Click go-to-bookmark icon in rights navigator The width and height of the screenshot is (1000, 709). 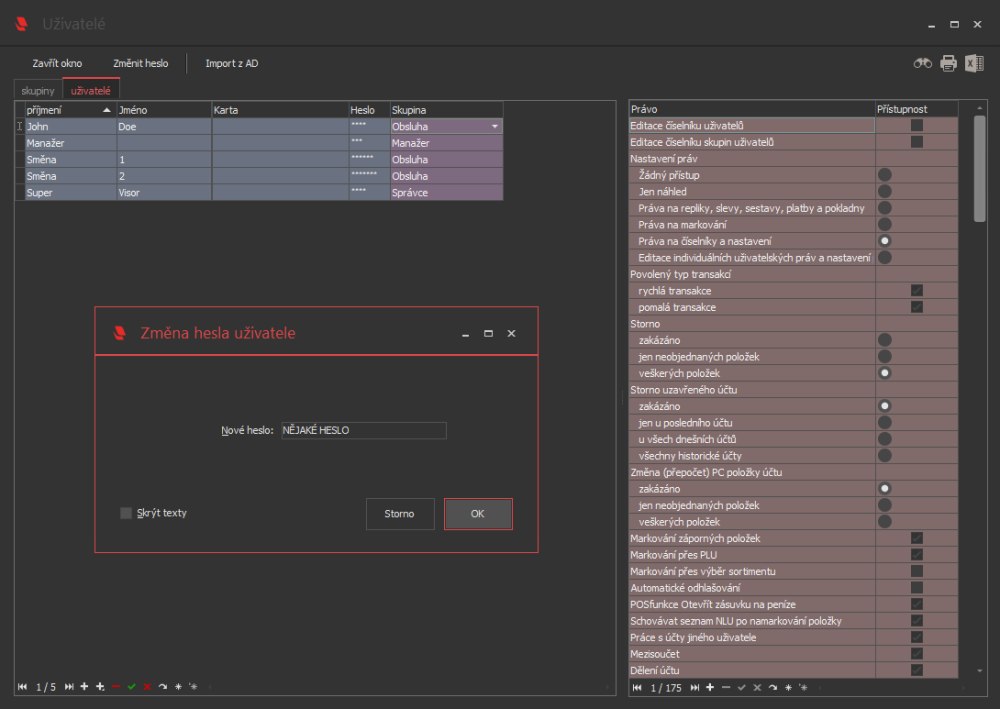pyautogui.click(x=804, y=687)
